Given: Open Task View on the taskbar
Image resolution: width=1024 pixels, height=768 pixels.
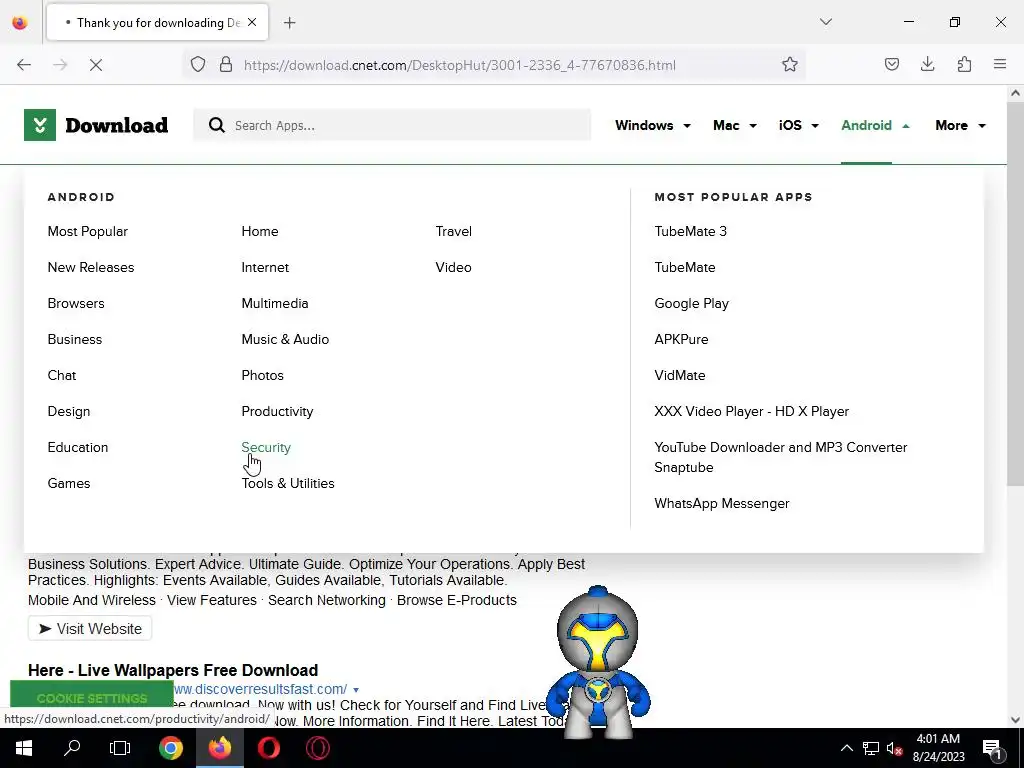Looking at the screenshot, I should [120, 748].
